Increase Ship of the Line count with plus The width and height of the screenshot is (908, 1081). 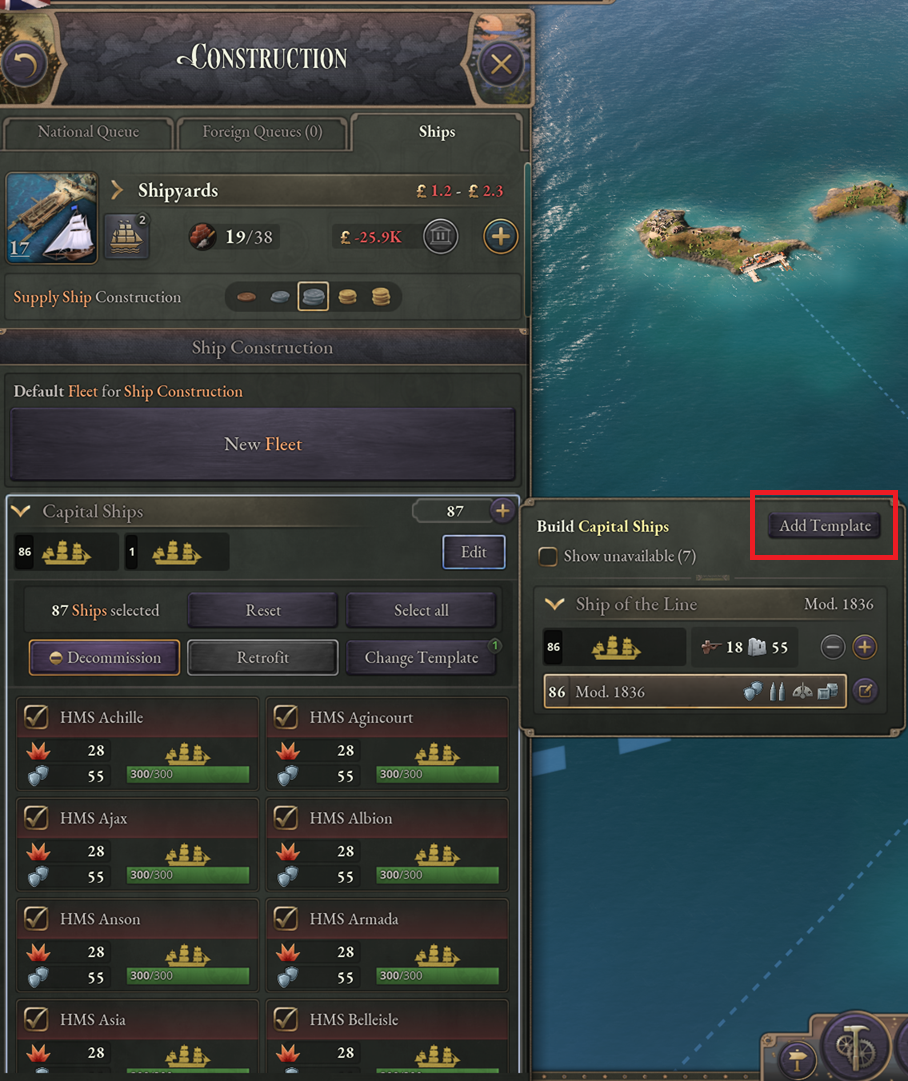pos(865,647)
